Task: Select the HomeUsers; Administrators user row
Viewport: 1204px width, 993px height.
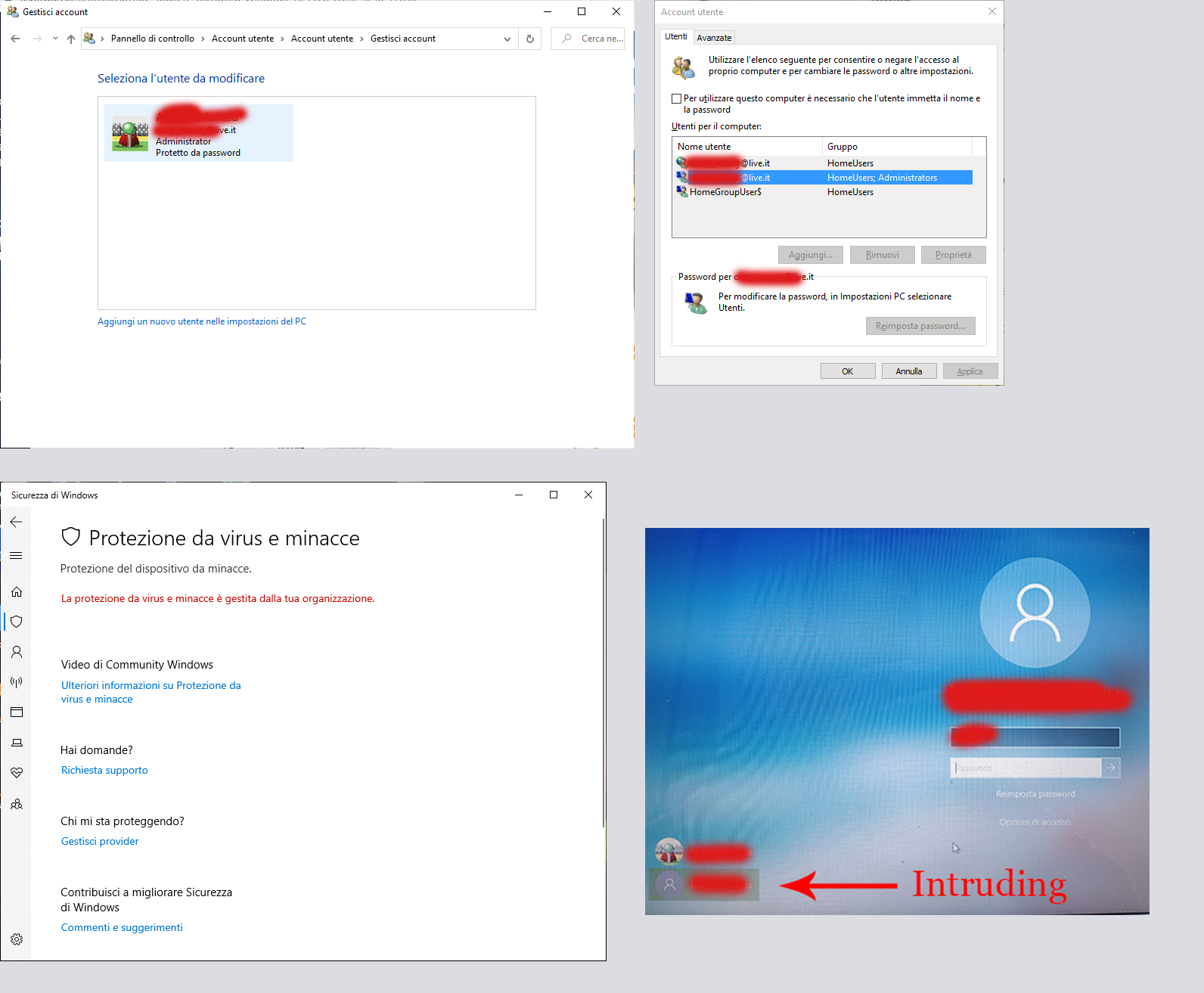Action: coord(824,178)
